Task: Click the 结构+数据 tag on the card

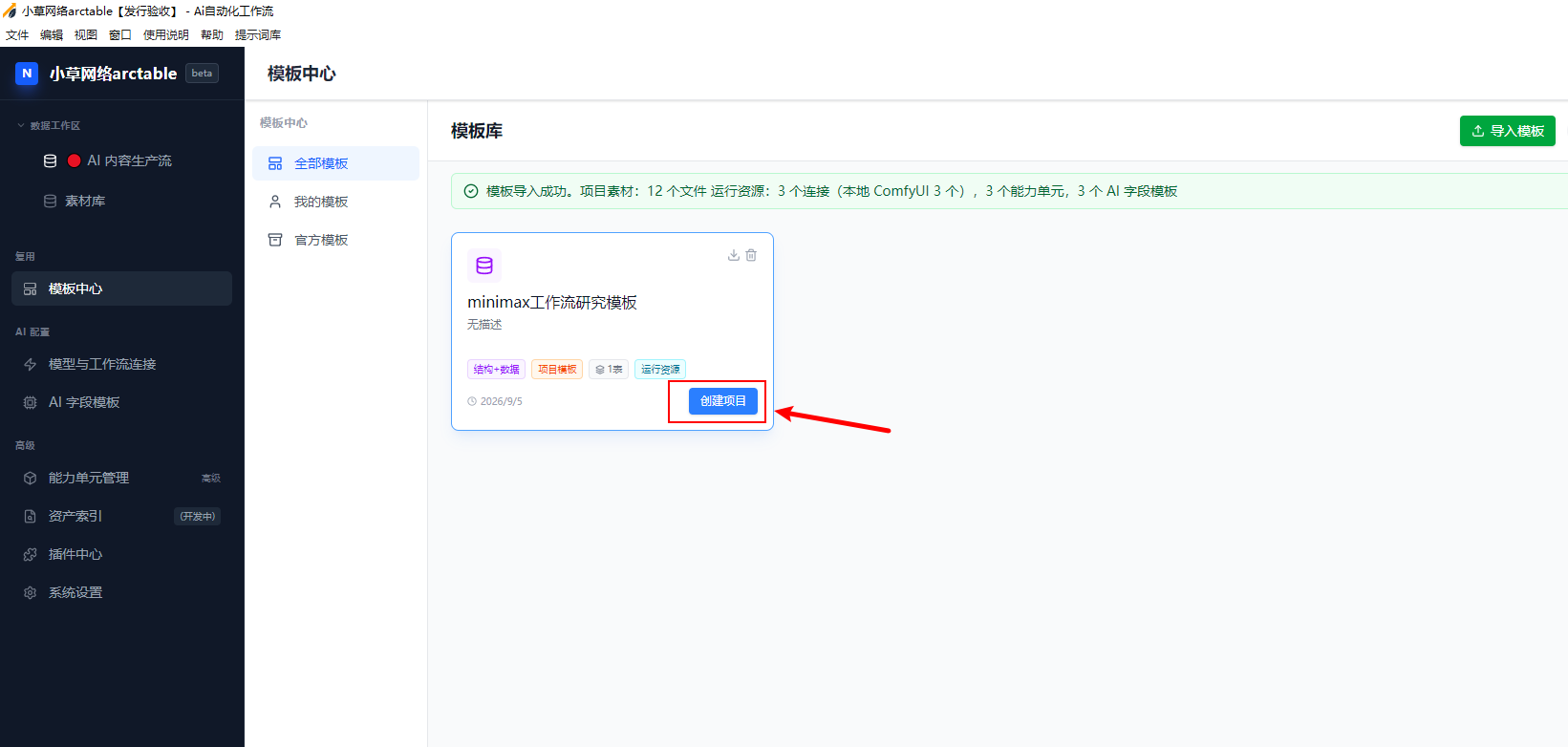Action: (x=497, y=370)
